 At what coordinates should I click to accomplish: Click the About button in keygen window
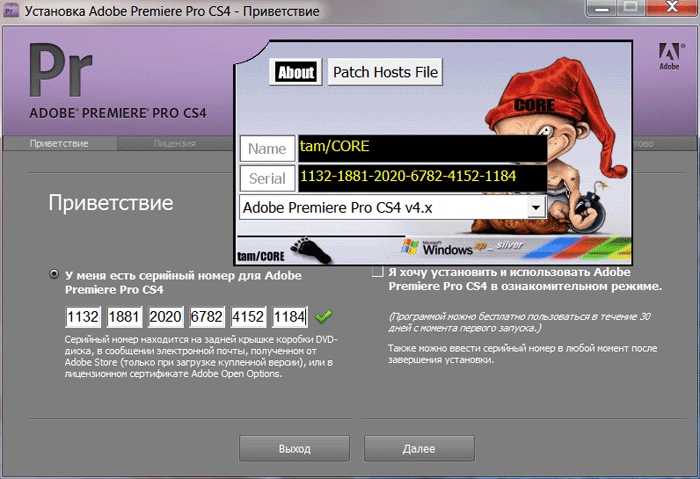point(296,72)
